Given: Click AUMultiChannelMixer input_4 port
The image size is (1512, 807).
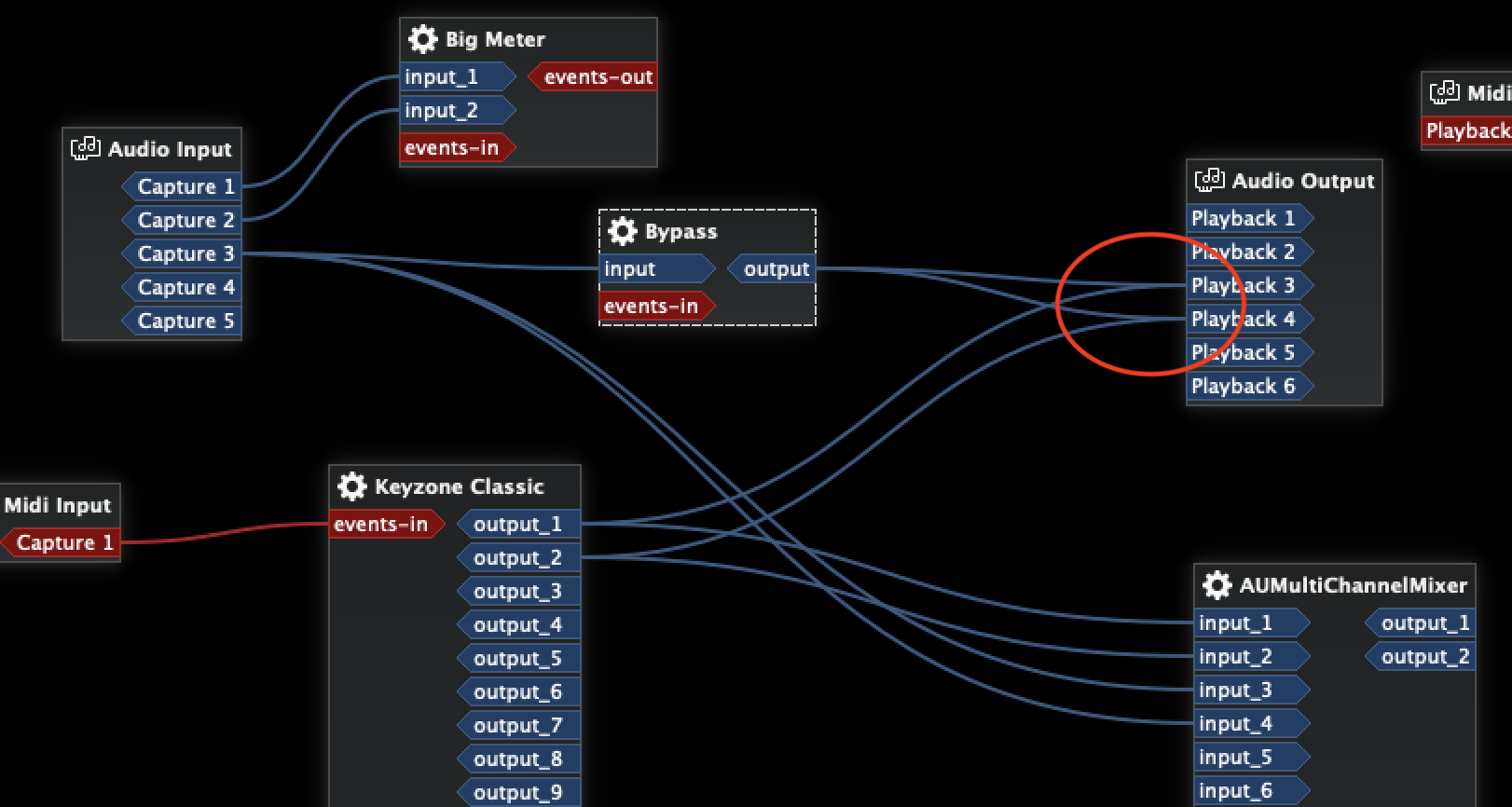Looking at the screenshot, I should 1252,723.
